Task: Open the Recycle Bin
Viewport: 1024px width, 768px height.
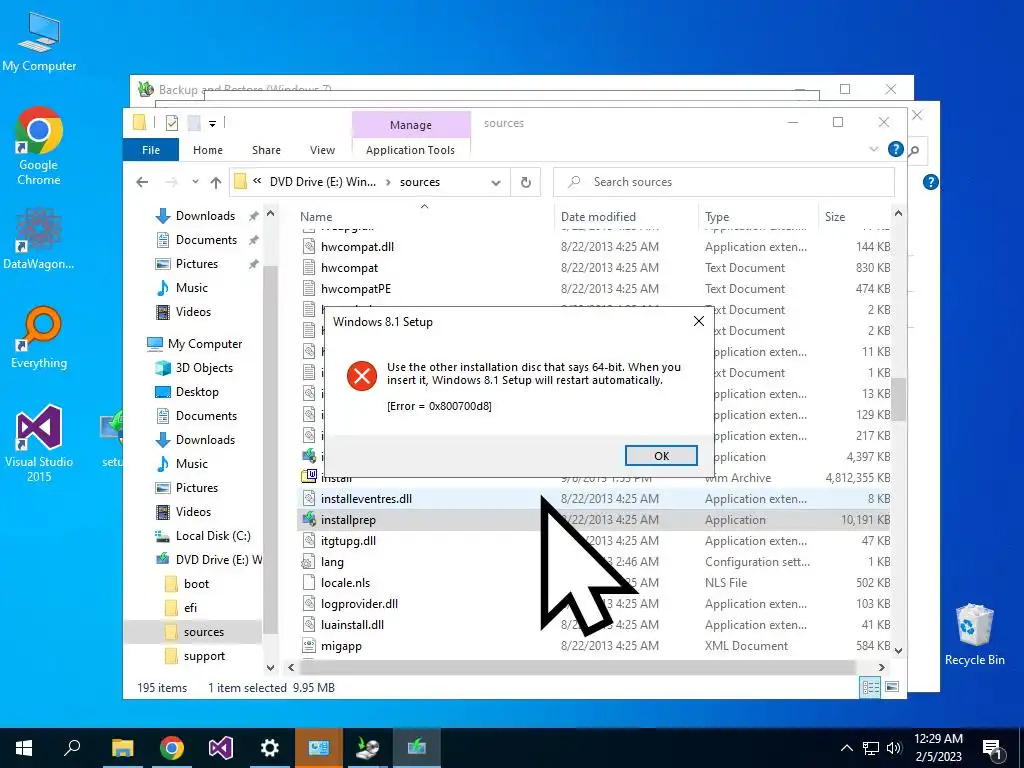Action: click(974, 633)
